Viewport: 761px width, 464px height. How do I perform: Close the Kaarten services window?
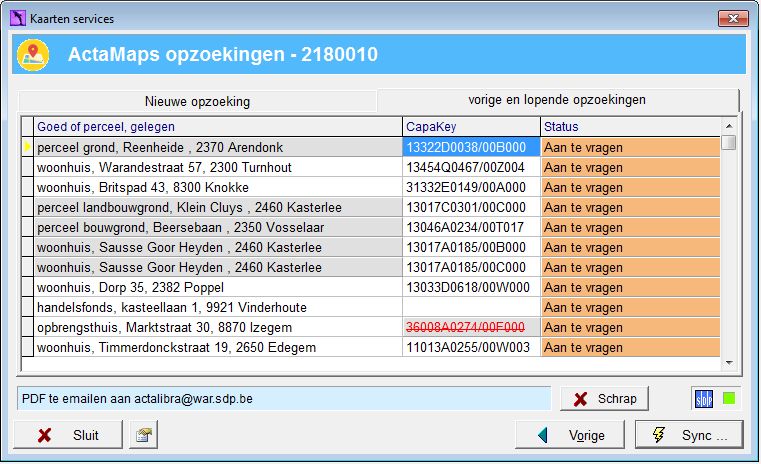coord(733,18)
